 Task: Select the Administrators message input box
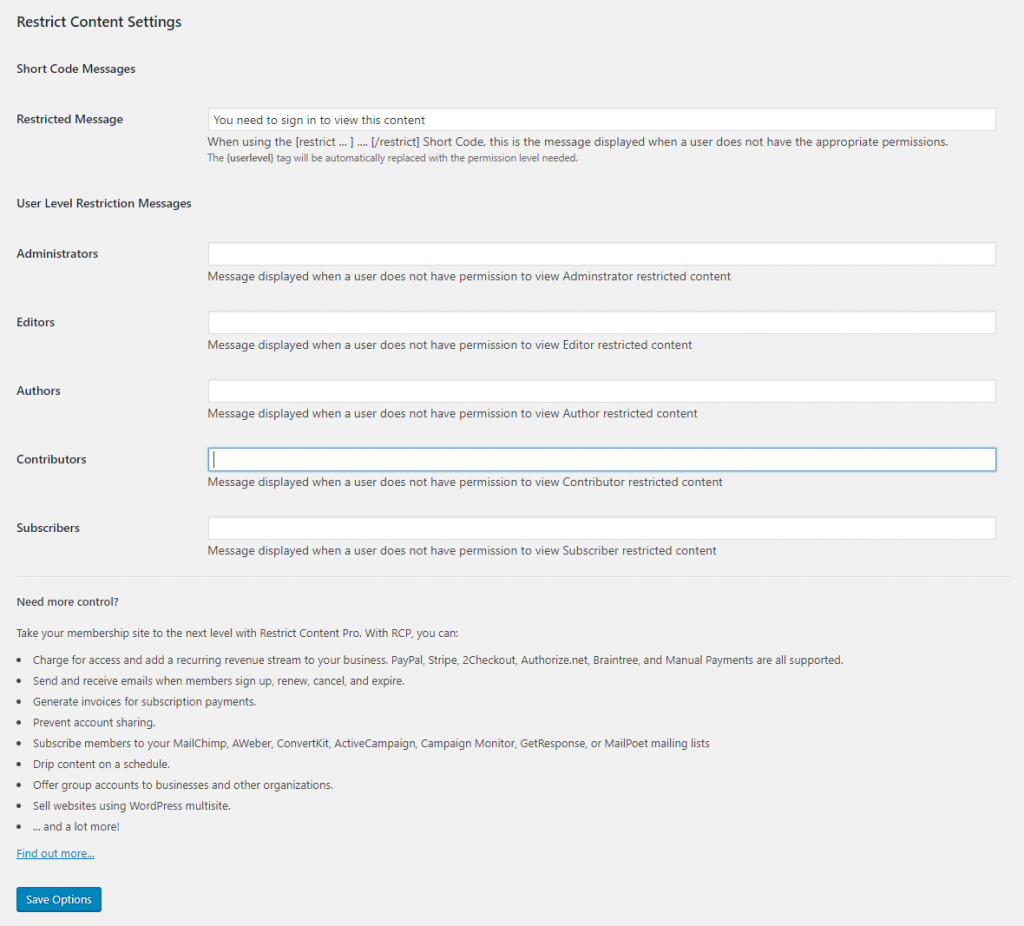[600, 253]
